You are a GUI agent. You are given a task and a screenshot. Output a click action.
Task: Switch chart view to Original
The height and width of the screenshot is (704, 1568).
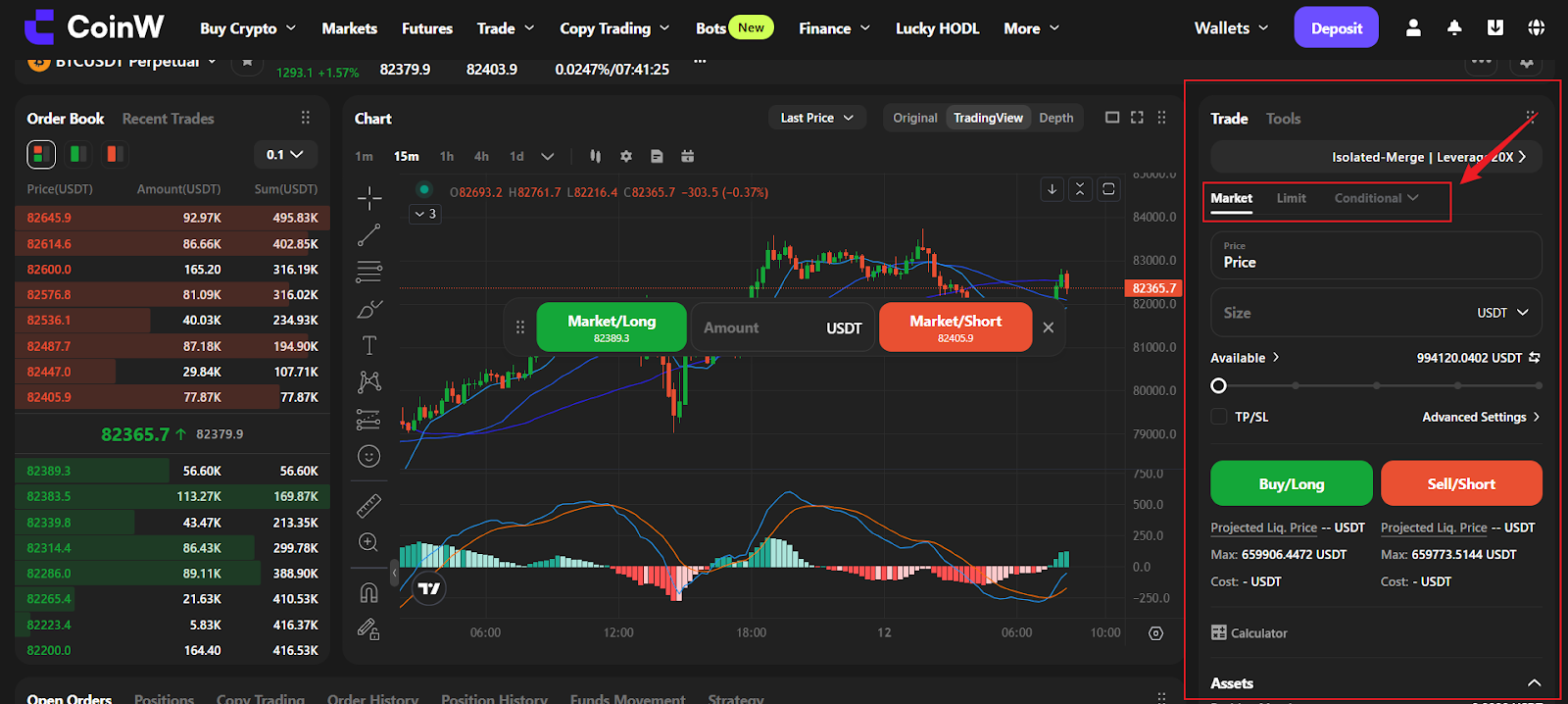coord(915,118)
